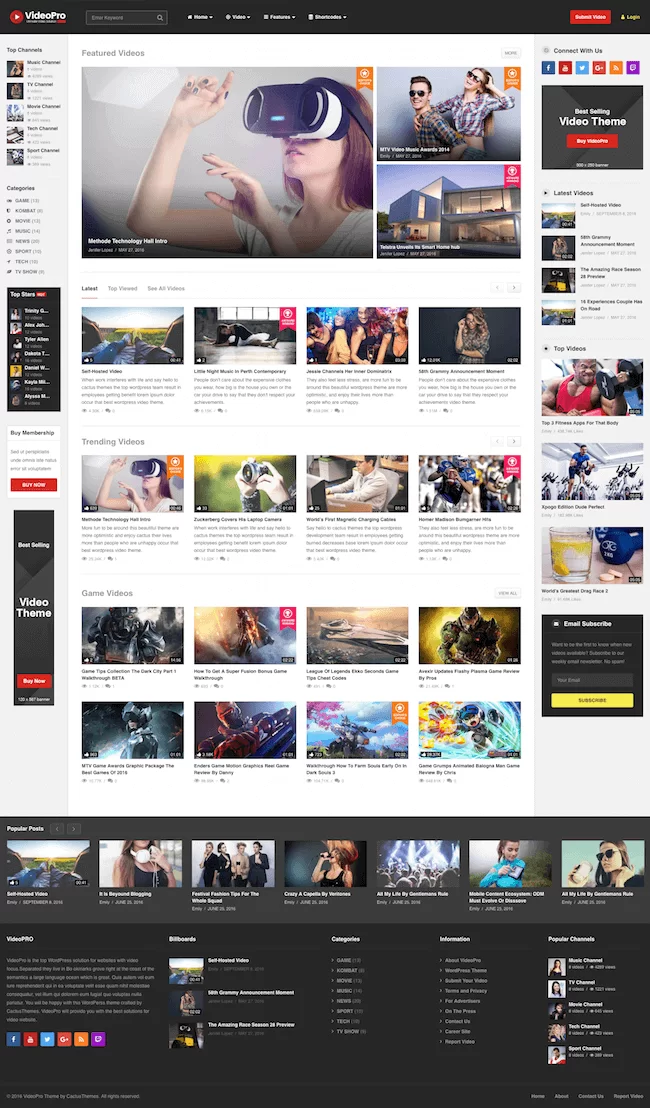The height and width of the screenshot is (1108, 650).
Task: Click Sport Channel avatar in footer Popular Channels
Action: (557, 1054)
